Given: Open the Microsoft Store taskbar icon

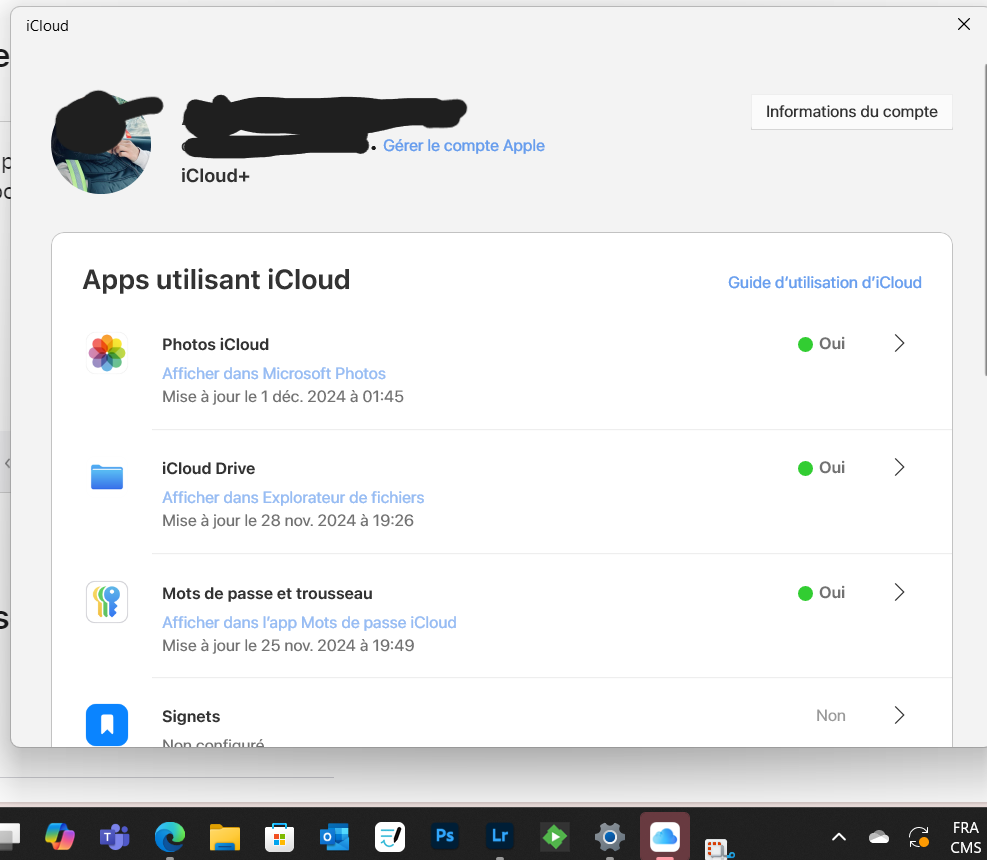Looking at the screenshot, I should (x=279, y=836).
